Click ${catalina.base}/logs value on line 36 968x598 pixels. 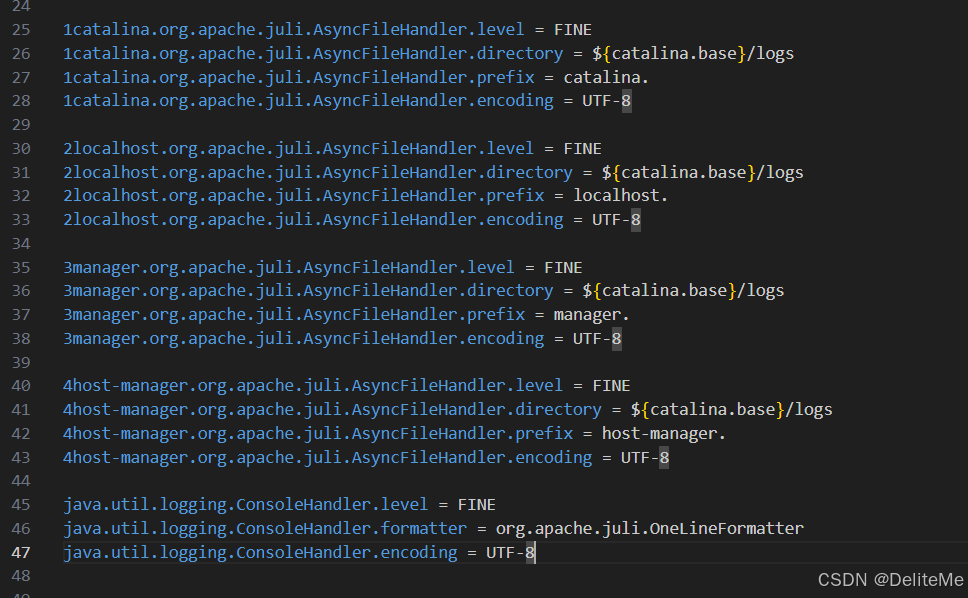[x=683, y=291]
